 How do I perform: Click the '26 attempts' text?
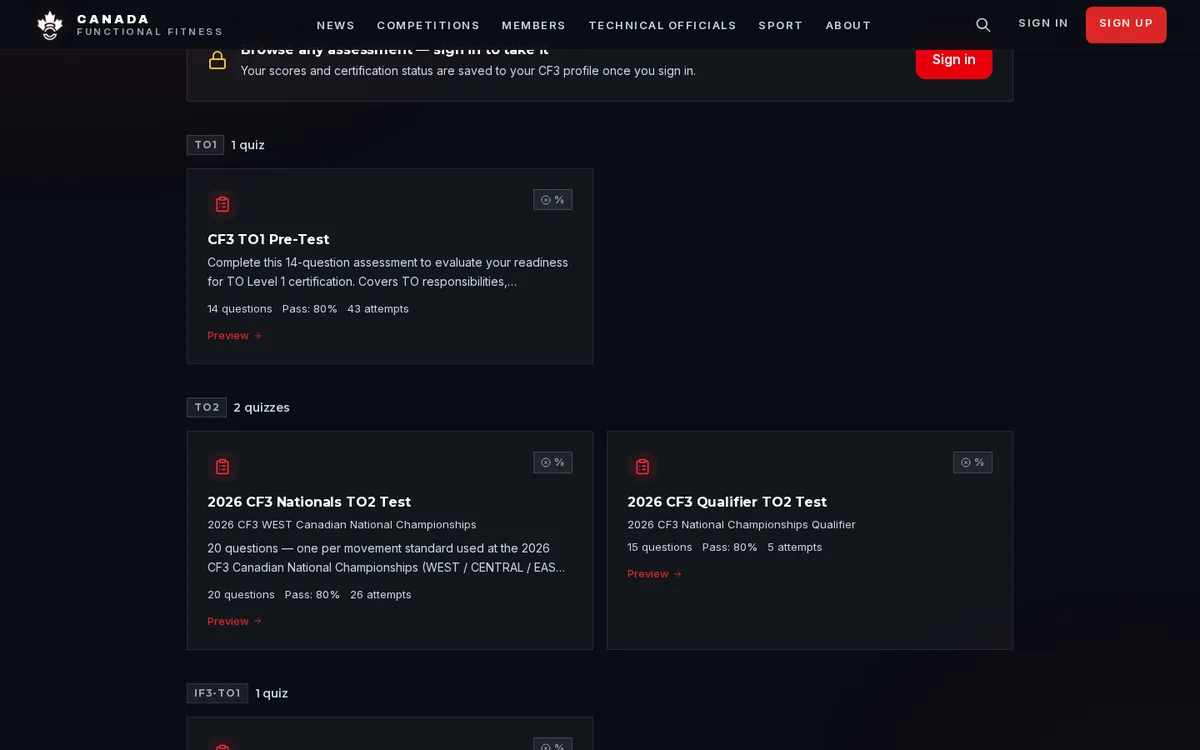(x=381, y=595)
